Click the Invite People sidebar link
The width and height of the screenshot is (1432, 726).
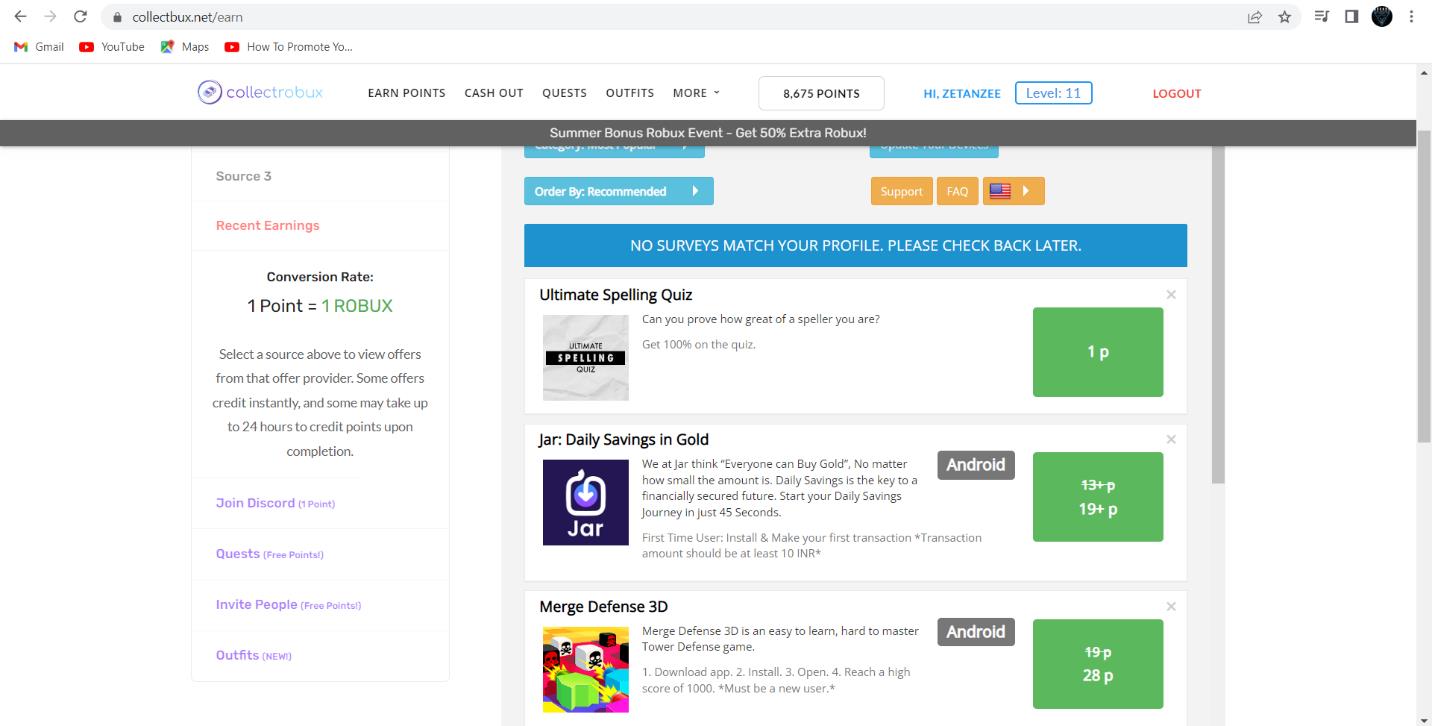pos(288,605)
